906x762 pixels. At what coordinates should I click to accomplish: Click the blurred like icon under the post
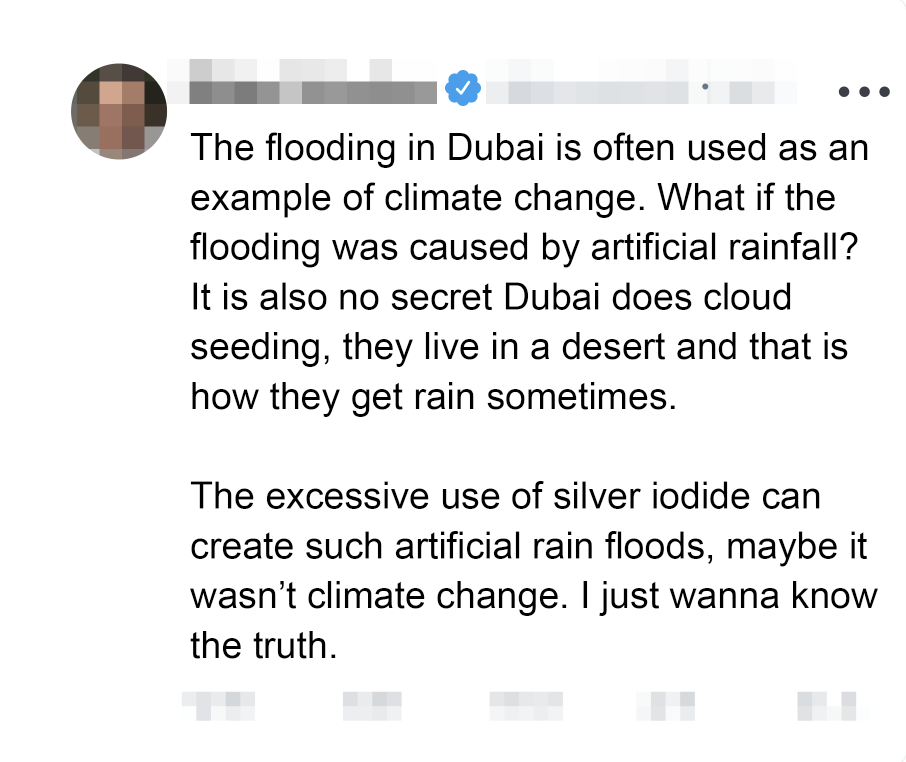tap(518, 706)
